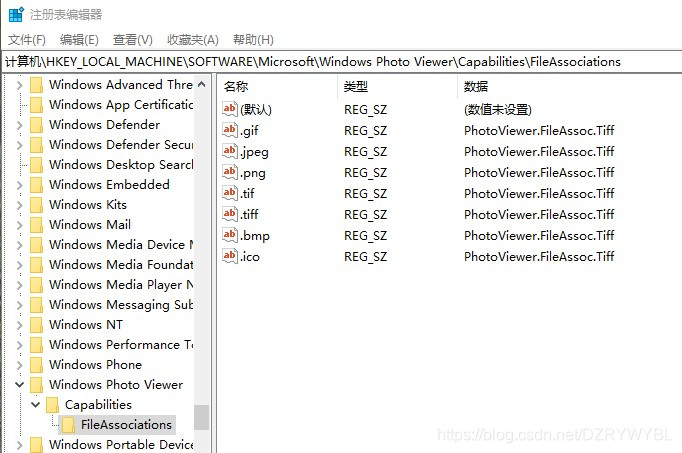Click the registry path address bar
Viewport: 682px width, 453px height.
pos(341,62)
